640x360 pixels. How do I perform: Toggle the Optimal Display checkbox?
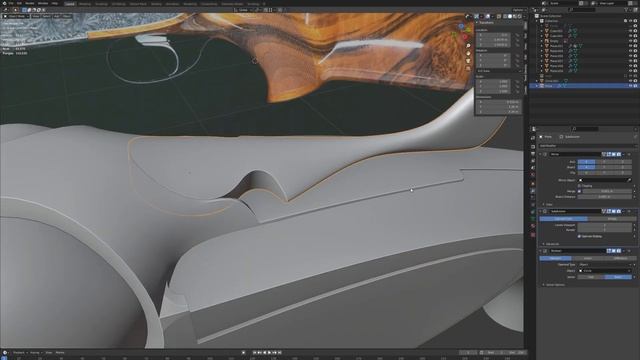tap(579, 236)
